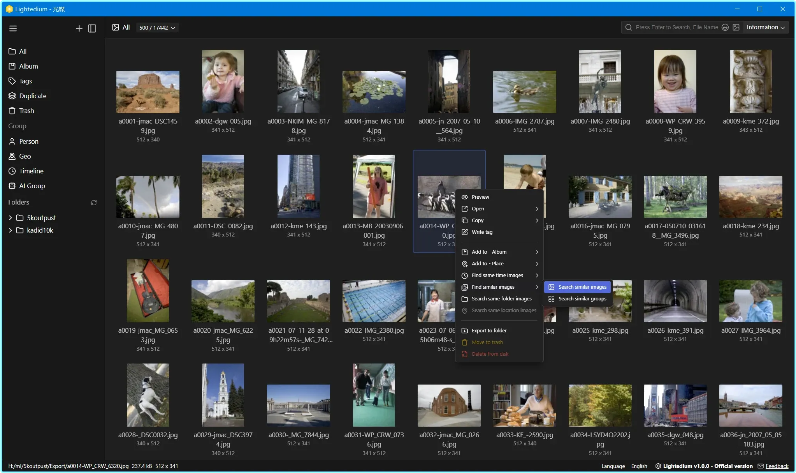796x473 pixels.
Task: Click the 5koutpust folder name
Action: [x=41, y=218]
